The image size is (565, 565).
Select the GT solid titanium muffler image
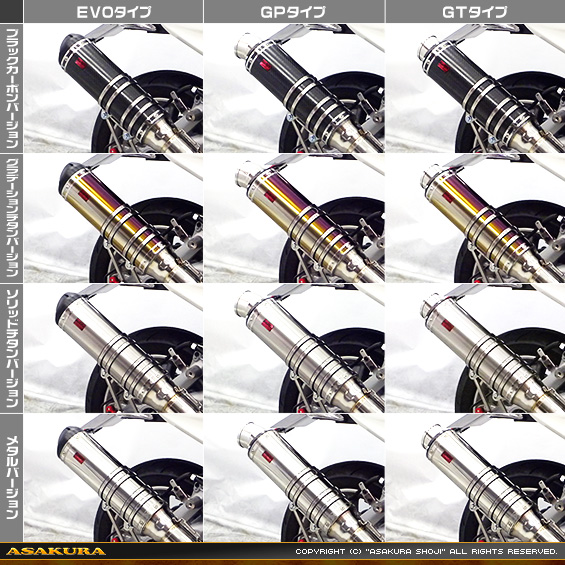coord(475,348)
